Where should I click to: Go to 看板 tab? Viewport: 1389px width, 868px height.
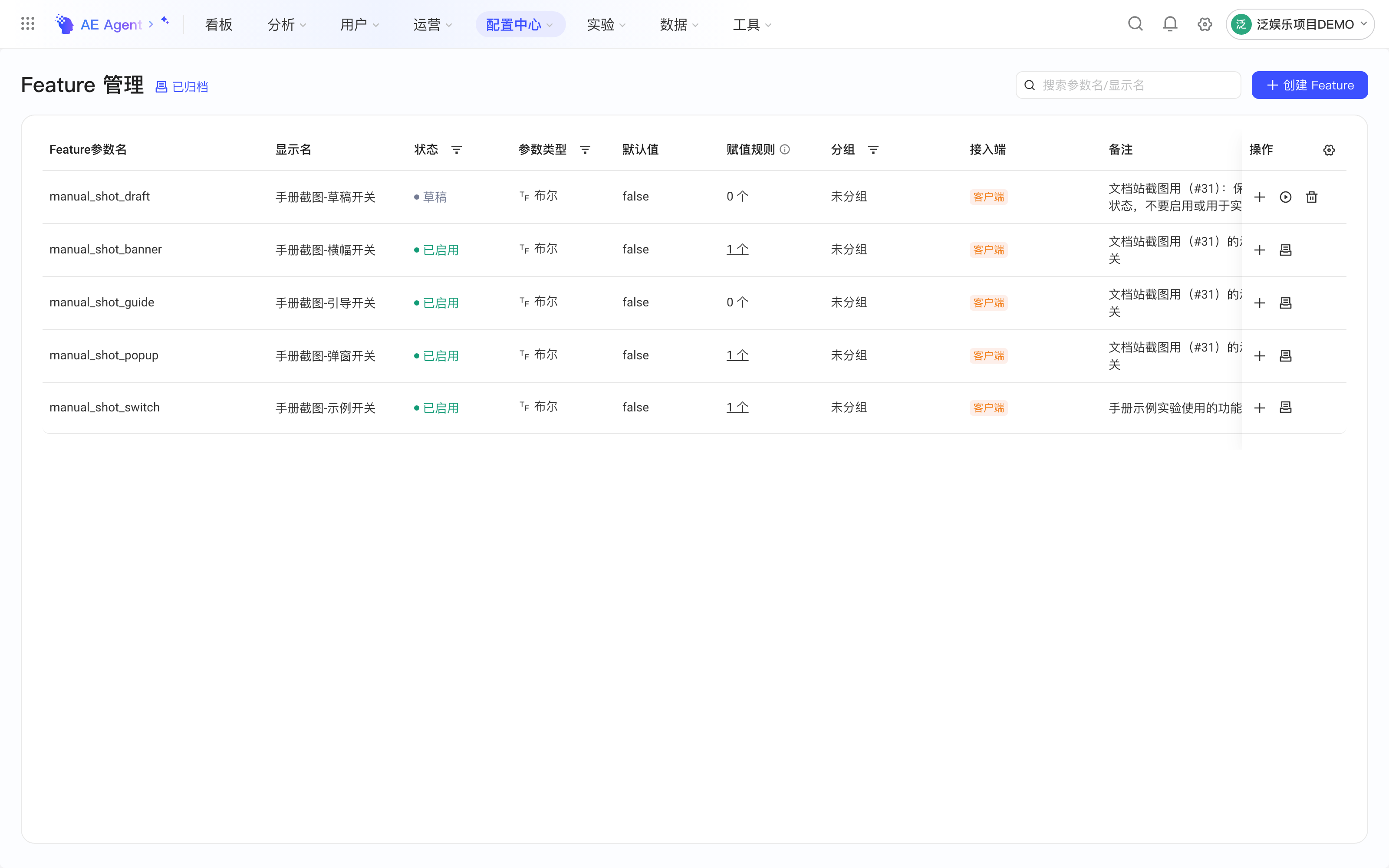point(219,25)
